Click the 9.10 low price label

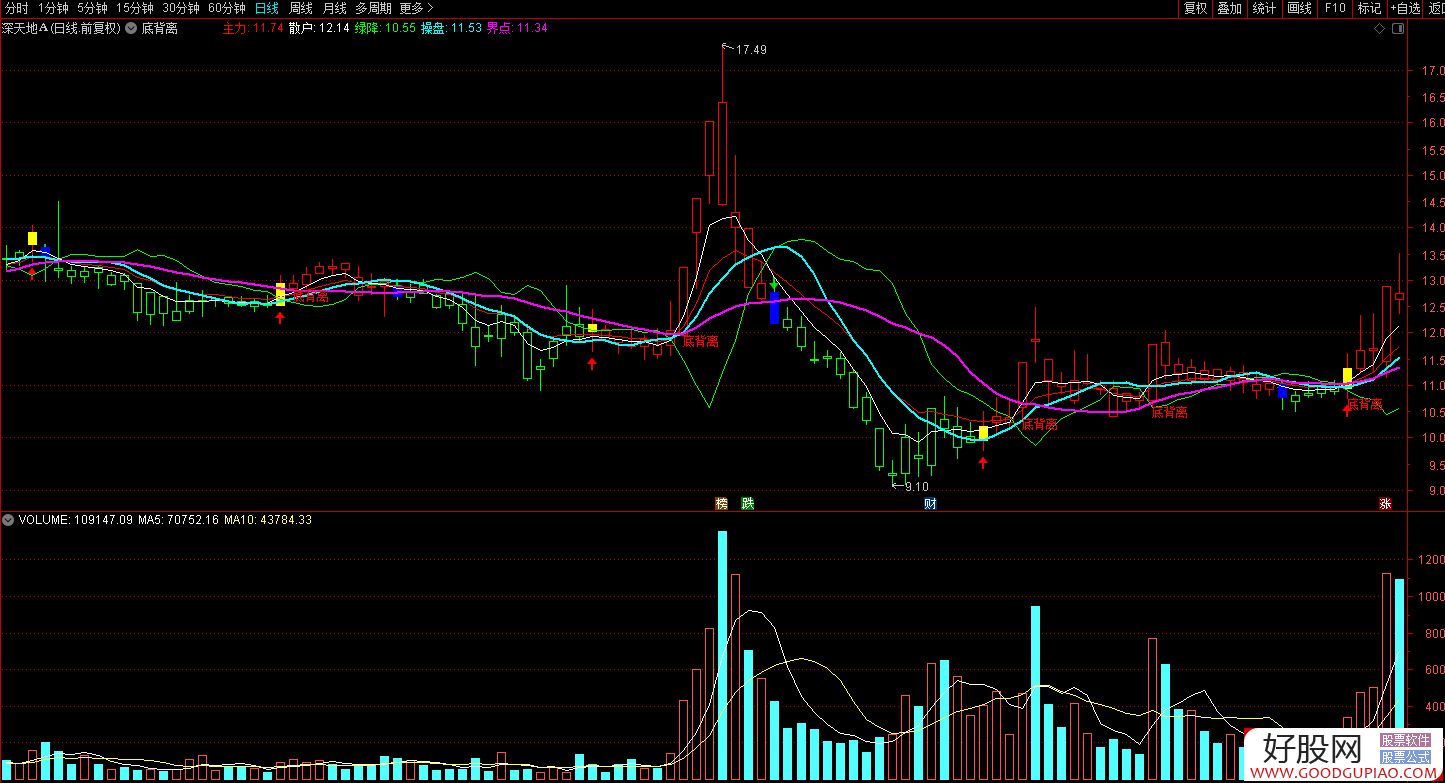917,487
